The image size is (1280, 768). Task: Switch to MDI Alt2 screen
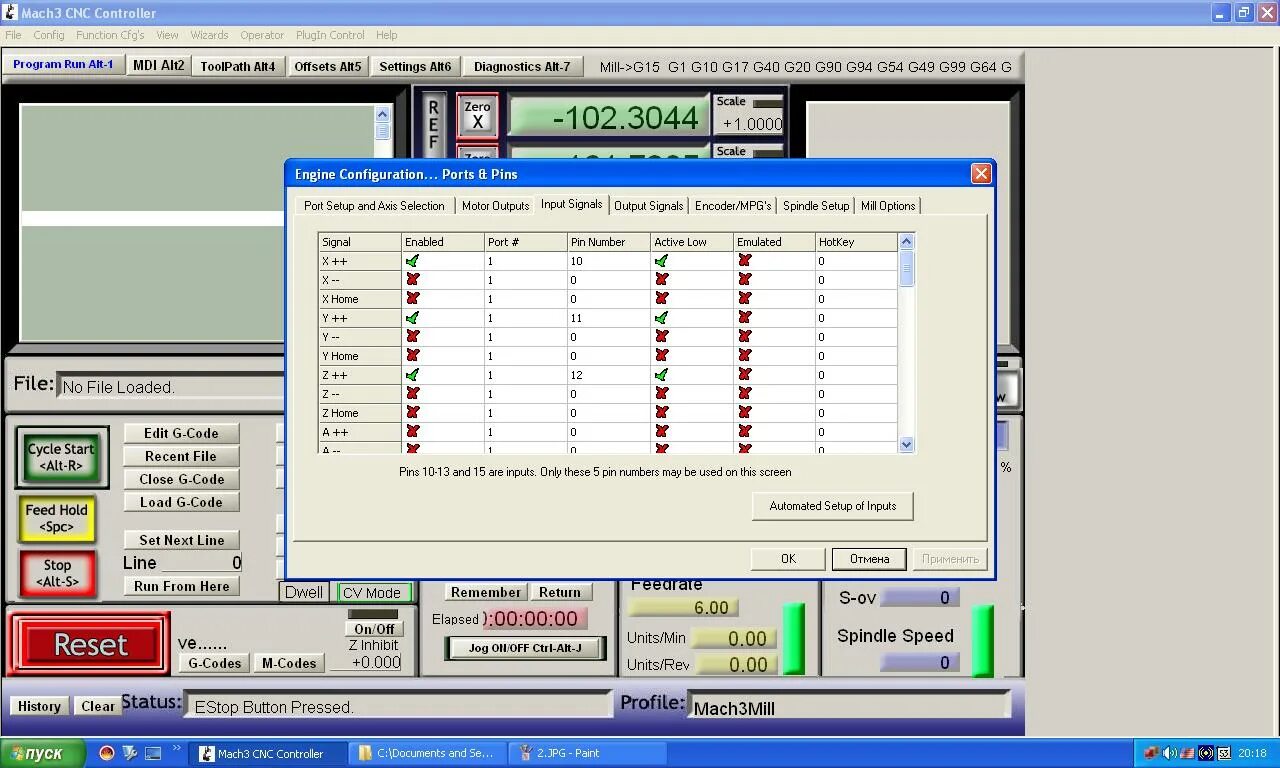159,66
